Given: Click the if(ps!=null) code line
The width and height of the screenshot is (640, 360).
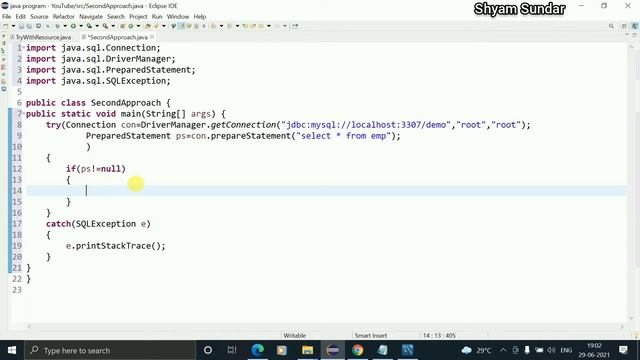Looking at the screenshot, I should [96, 169].
